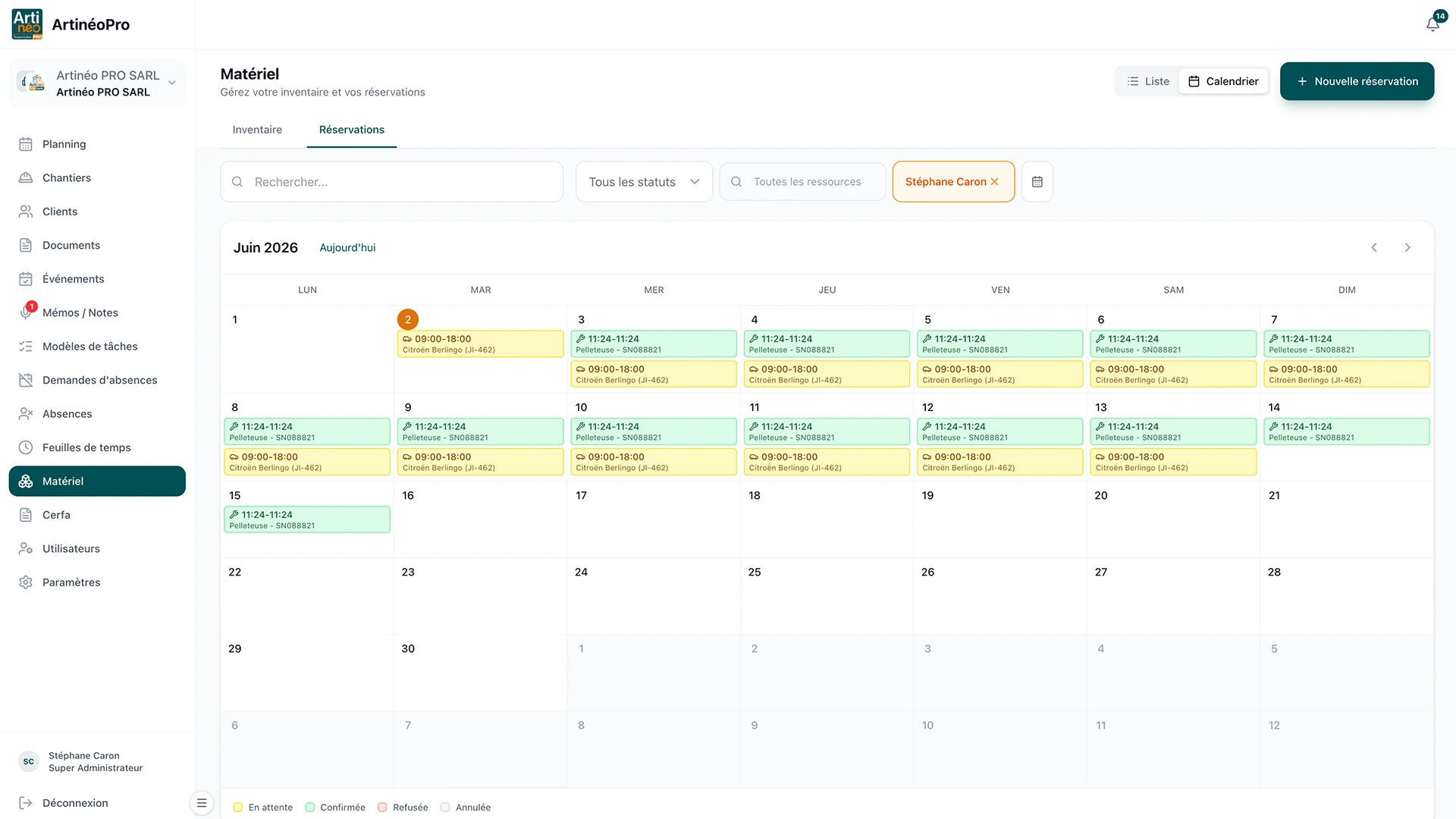Click the Aujourd'hui link

tap(347, 248)
